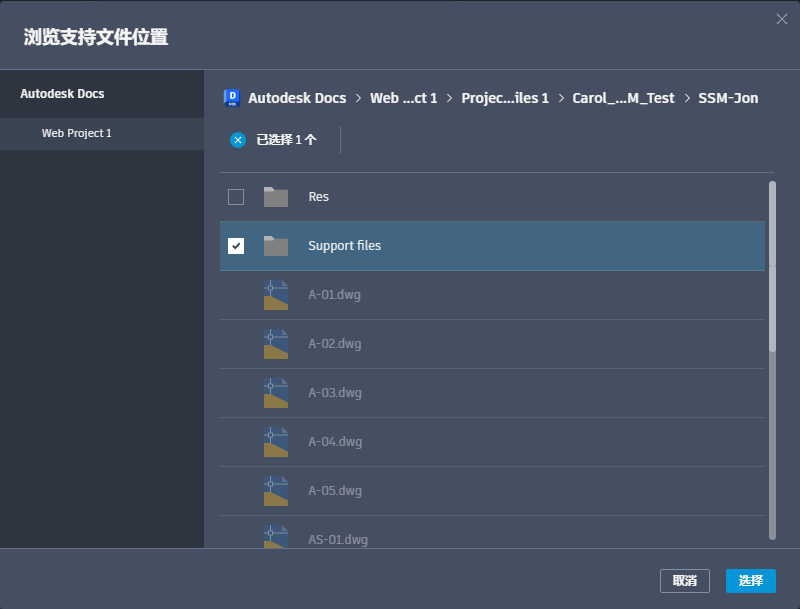The width and height of the screenshot is (800, 609).
Task: Click the 取消 cancel button
Action: click(x=685, y=581)
